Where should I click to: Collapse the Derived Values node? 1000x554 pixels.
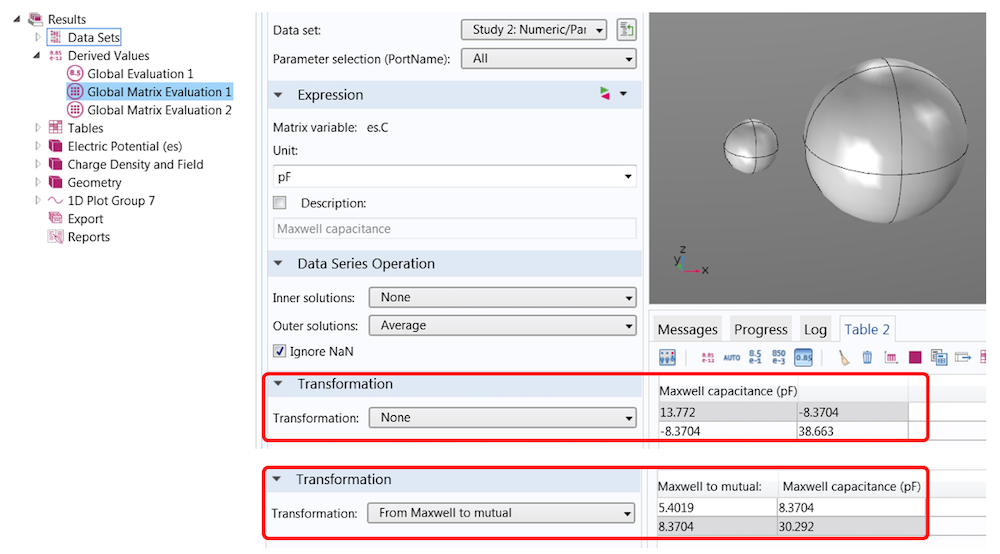[37, 55]
